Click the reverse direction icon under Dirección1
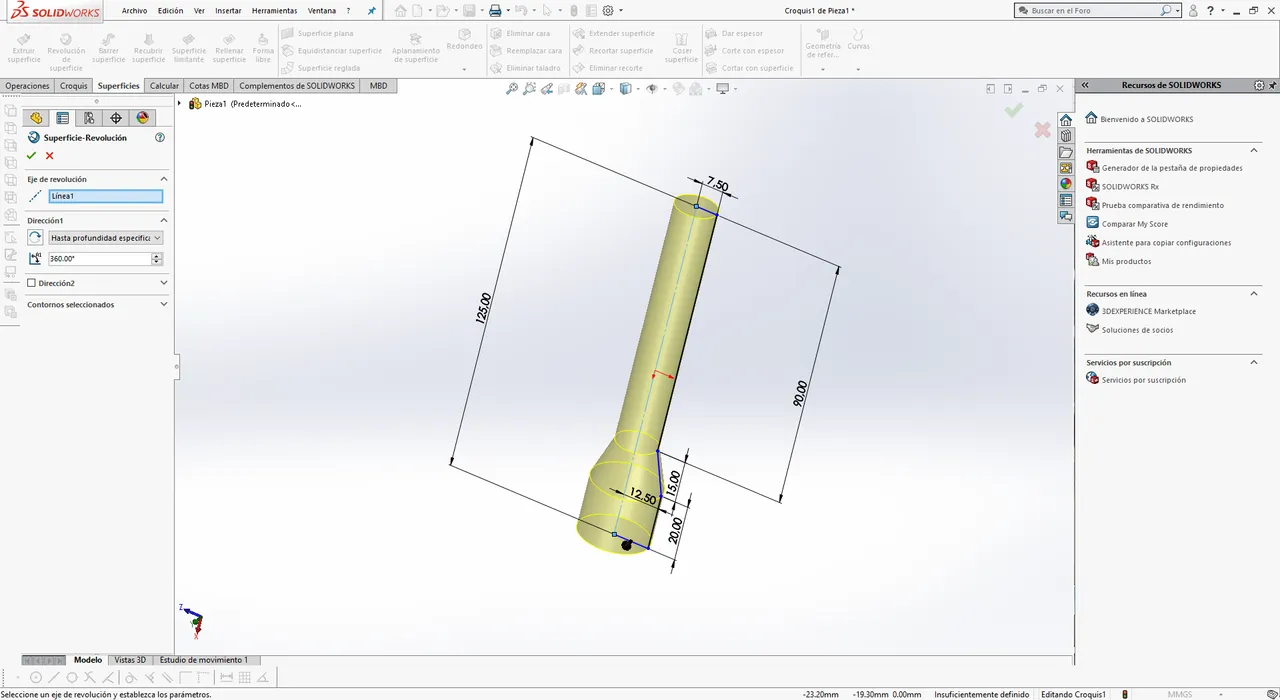 [35, 238]
